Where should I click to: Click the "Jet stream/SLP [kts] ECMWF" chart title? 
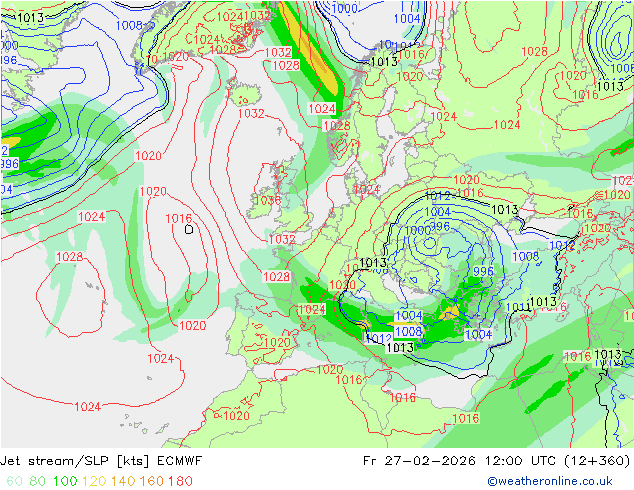coord(101,461)
